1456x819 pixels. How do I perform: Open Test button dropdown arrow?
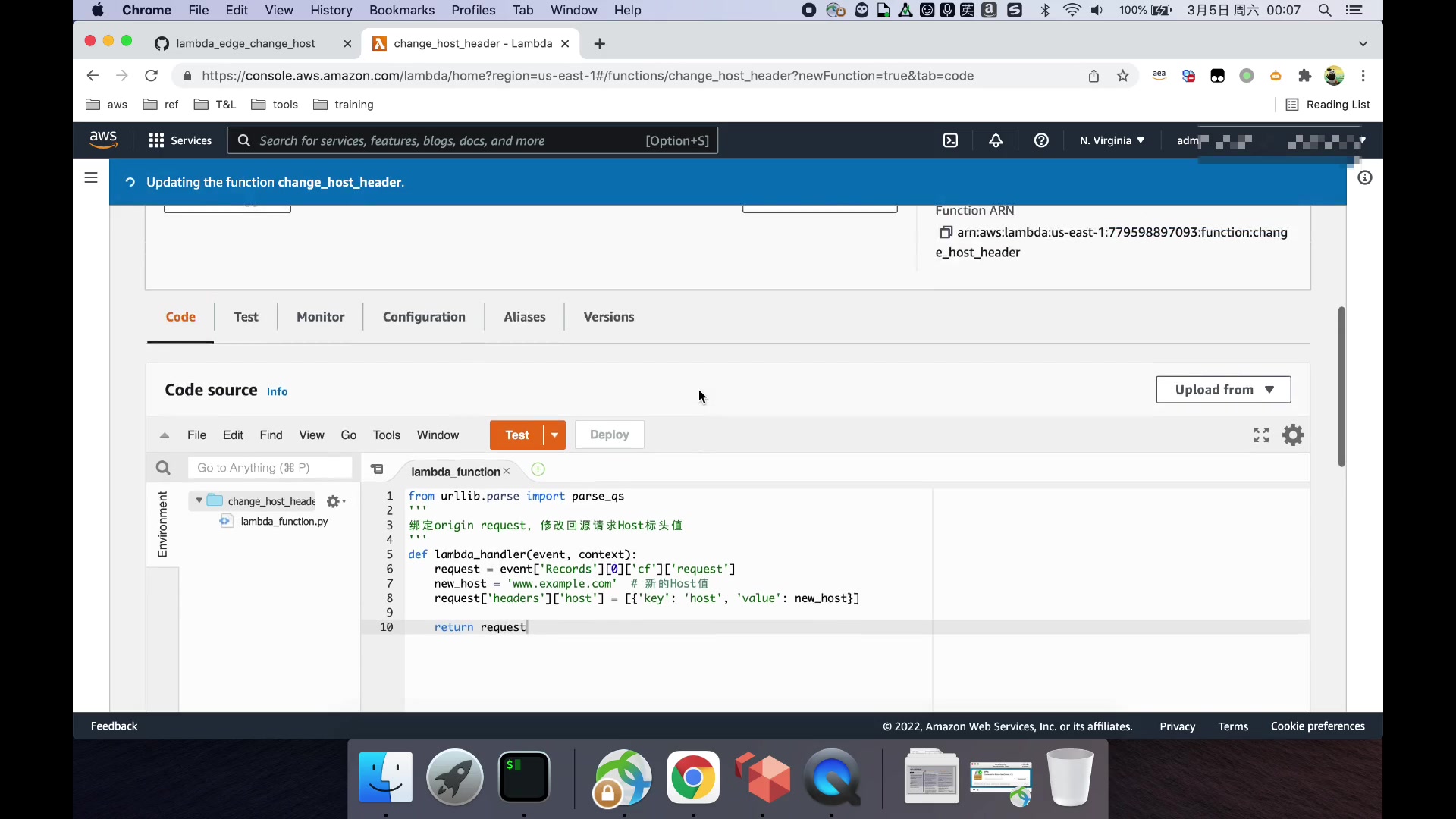(554, 435)
